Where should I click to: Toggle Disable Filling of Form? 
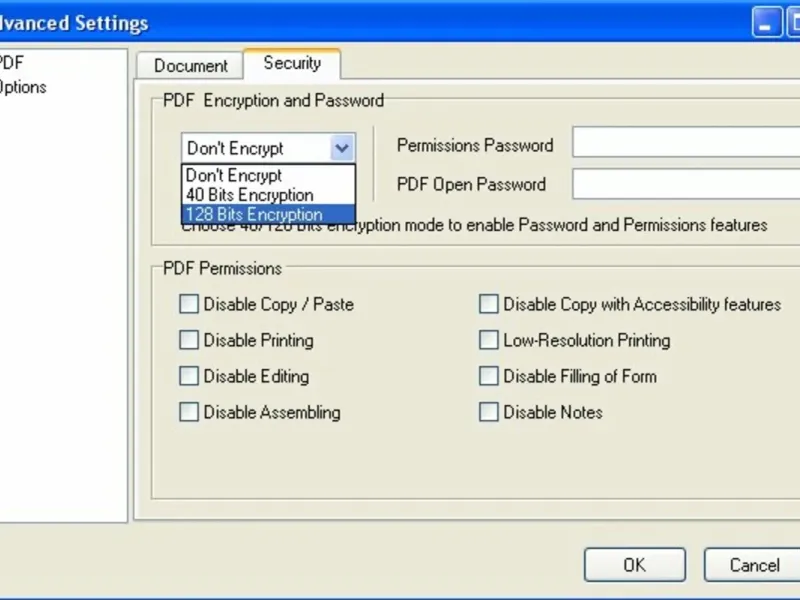[488, 376]
